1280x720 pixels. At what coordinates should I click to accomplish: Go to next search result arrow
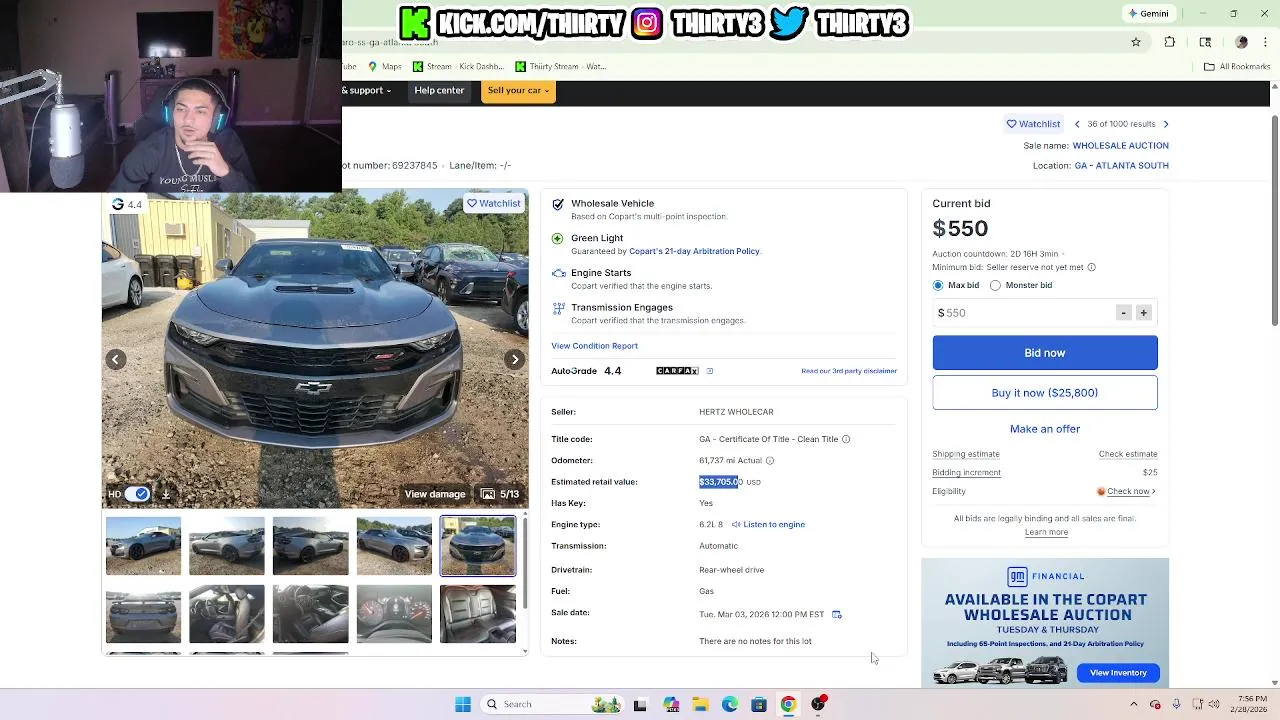pyautogui.click(x=1166, y=124)
